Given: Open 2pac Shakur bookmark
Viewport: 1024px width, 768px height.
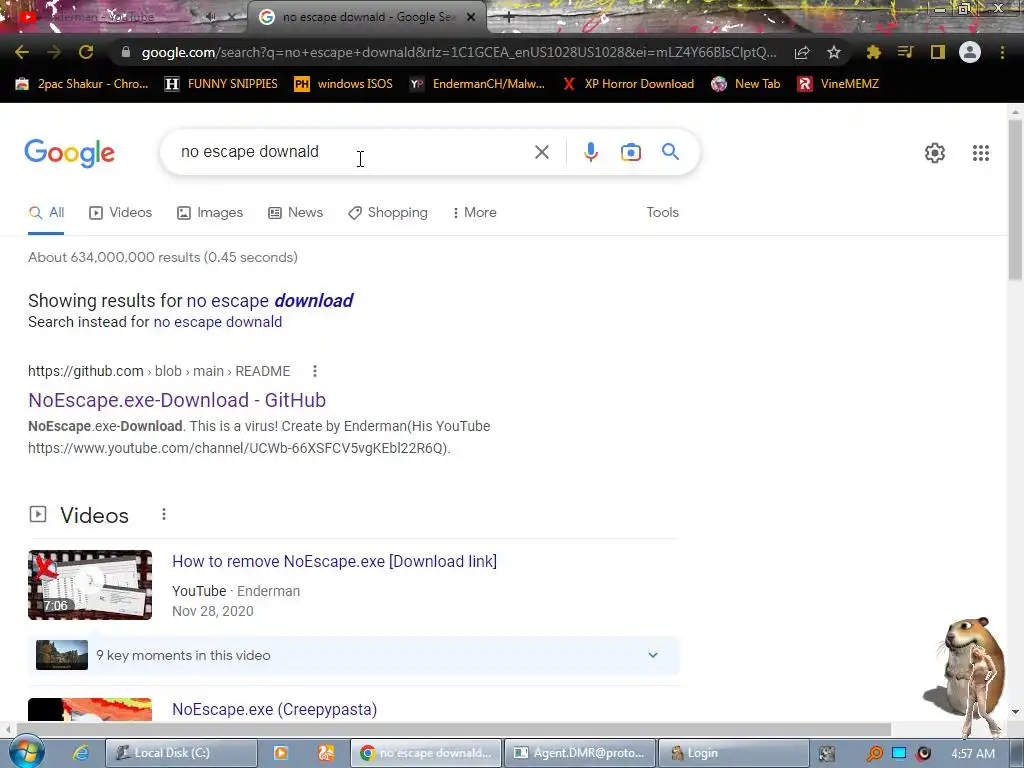Looking at the screenshot, I should 82,84.
